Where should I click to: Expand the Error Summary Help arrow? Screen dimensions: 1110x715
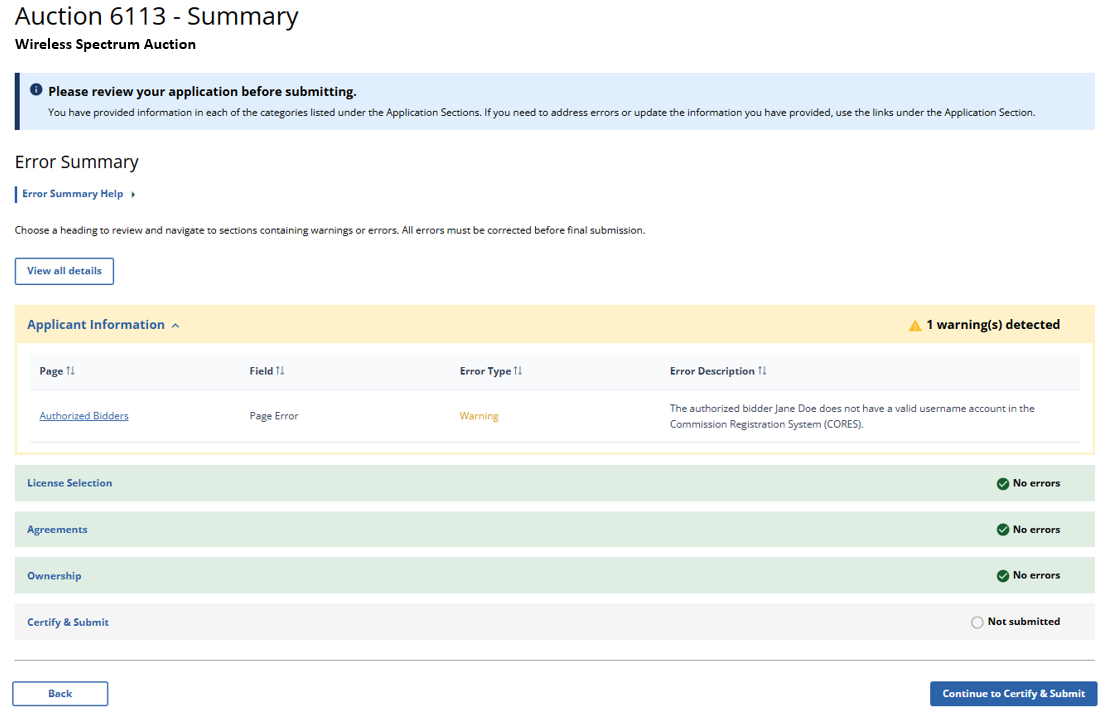[133, 194]
